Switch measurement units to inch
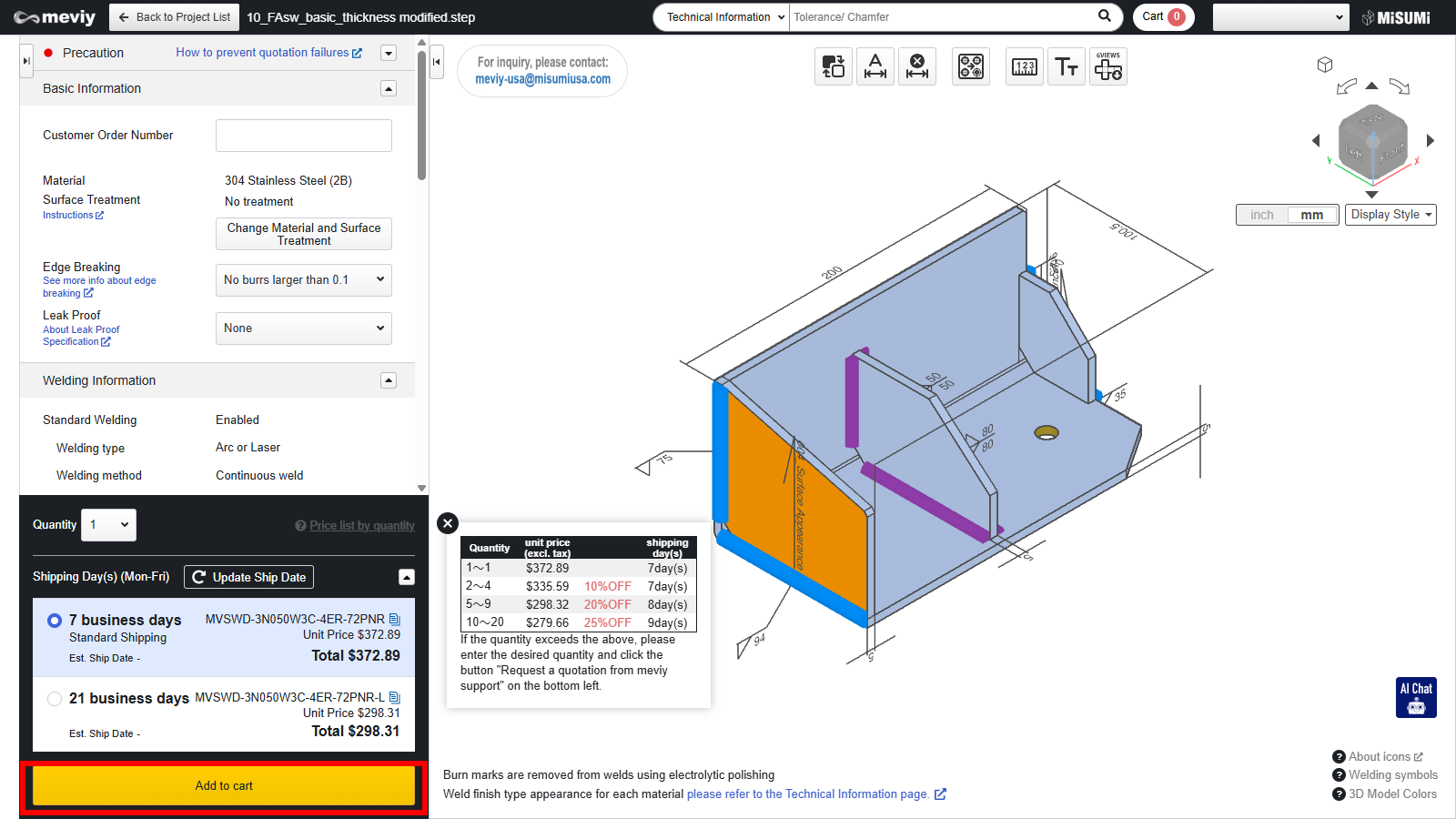Screen dimensions: 1456x819 (x=1261, y=215)
